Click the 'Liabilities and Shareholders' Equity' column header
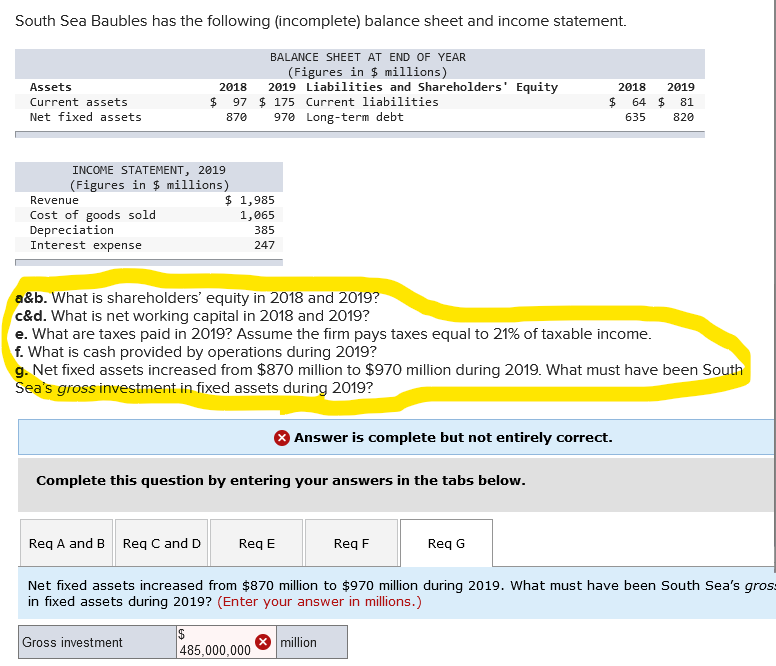This screenshot has width=776, height=666. 432,87
